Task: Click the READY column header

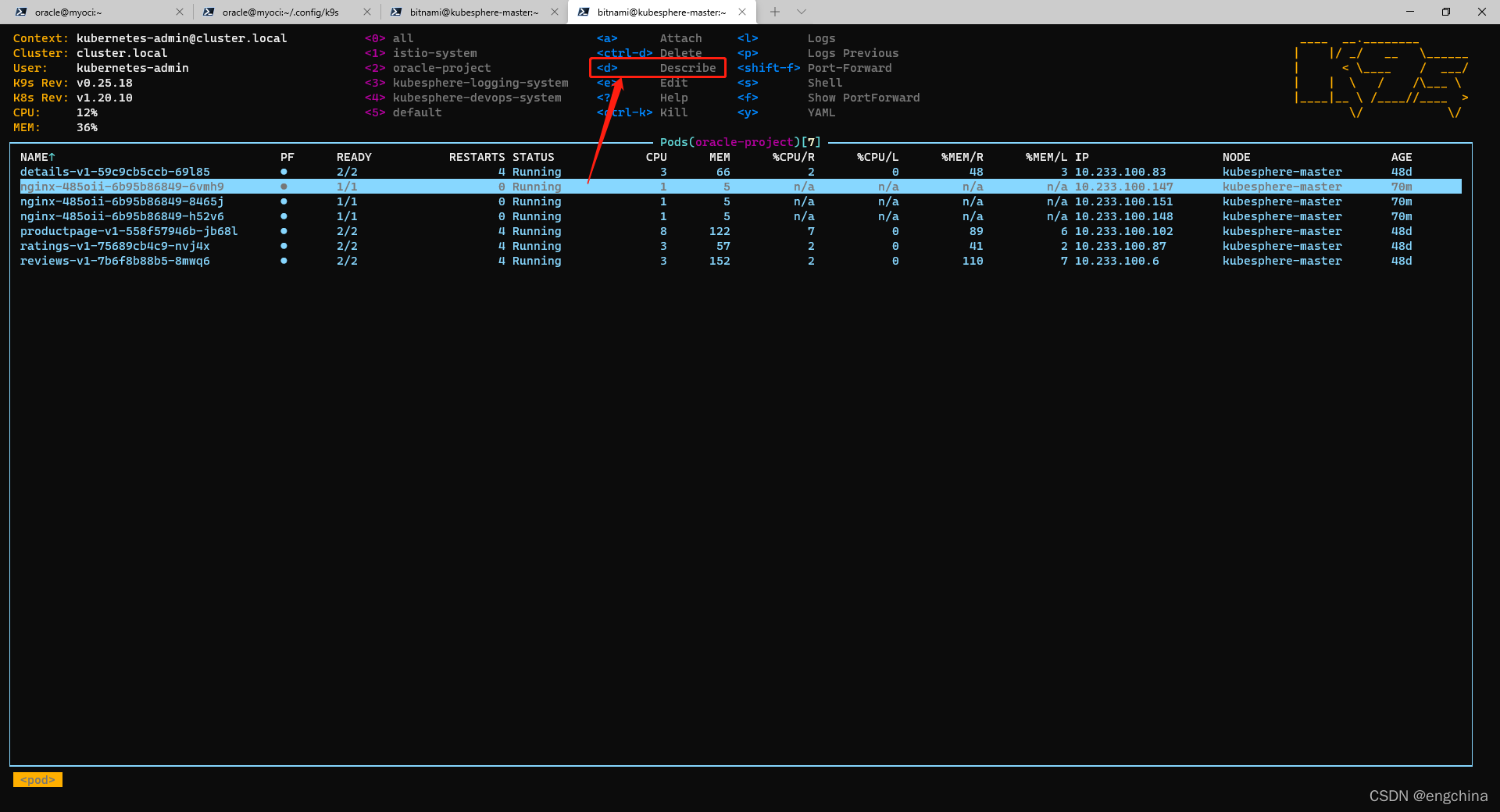Action: (x=354, y=157)
